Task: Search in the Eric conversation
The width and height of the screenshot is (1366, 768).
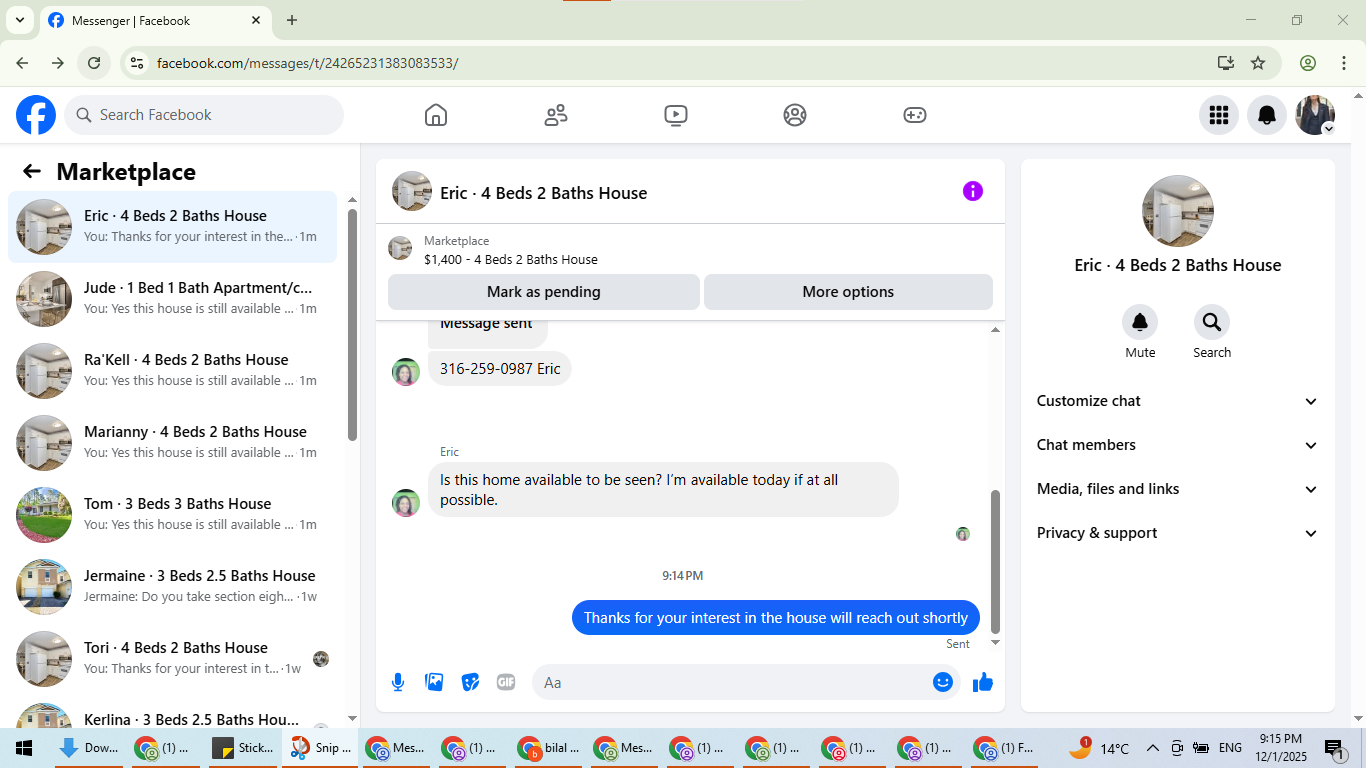Action: [1212, 322]
